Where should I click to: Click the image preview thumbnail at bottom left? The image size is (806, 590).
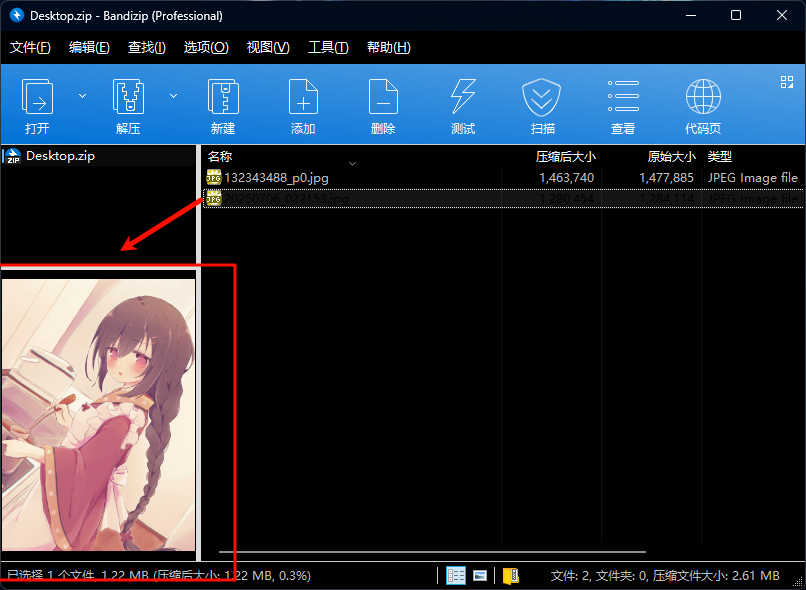pyautogui.click(x=98, y=410)
